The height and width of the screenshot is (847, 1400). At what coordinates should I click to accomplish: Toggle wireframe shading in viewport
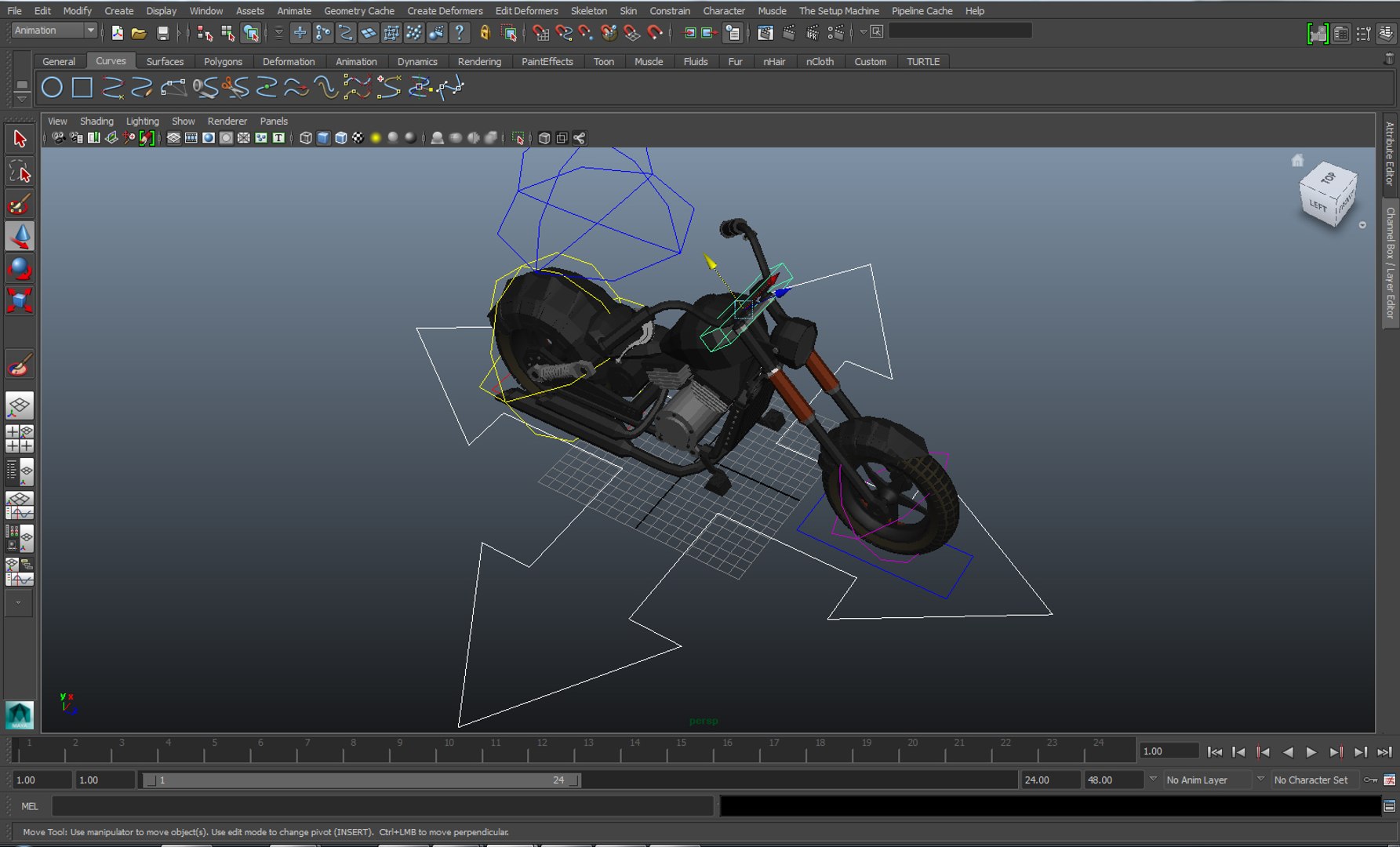(306, 138)
